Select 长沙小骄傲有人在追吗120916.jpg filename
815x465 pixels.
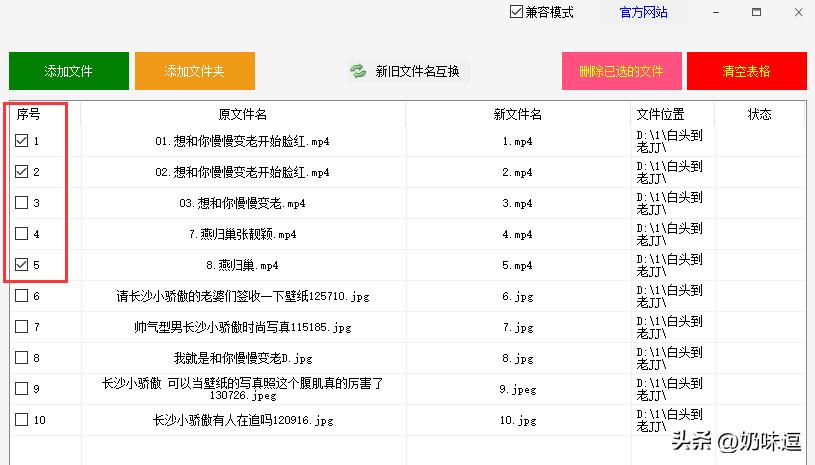click(243, 420)
